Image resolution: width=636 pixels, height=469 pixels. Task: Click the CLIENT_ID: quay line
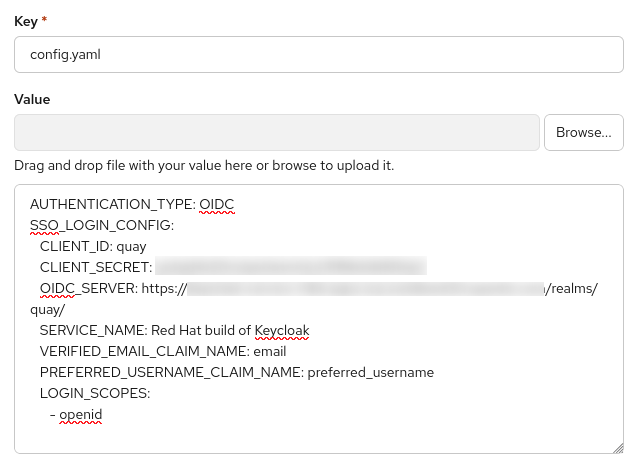click(93, 247)
